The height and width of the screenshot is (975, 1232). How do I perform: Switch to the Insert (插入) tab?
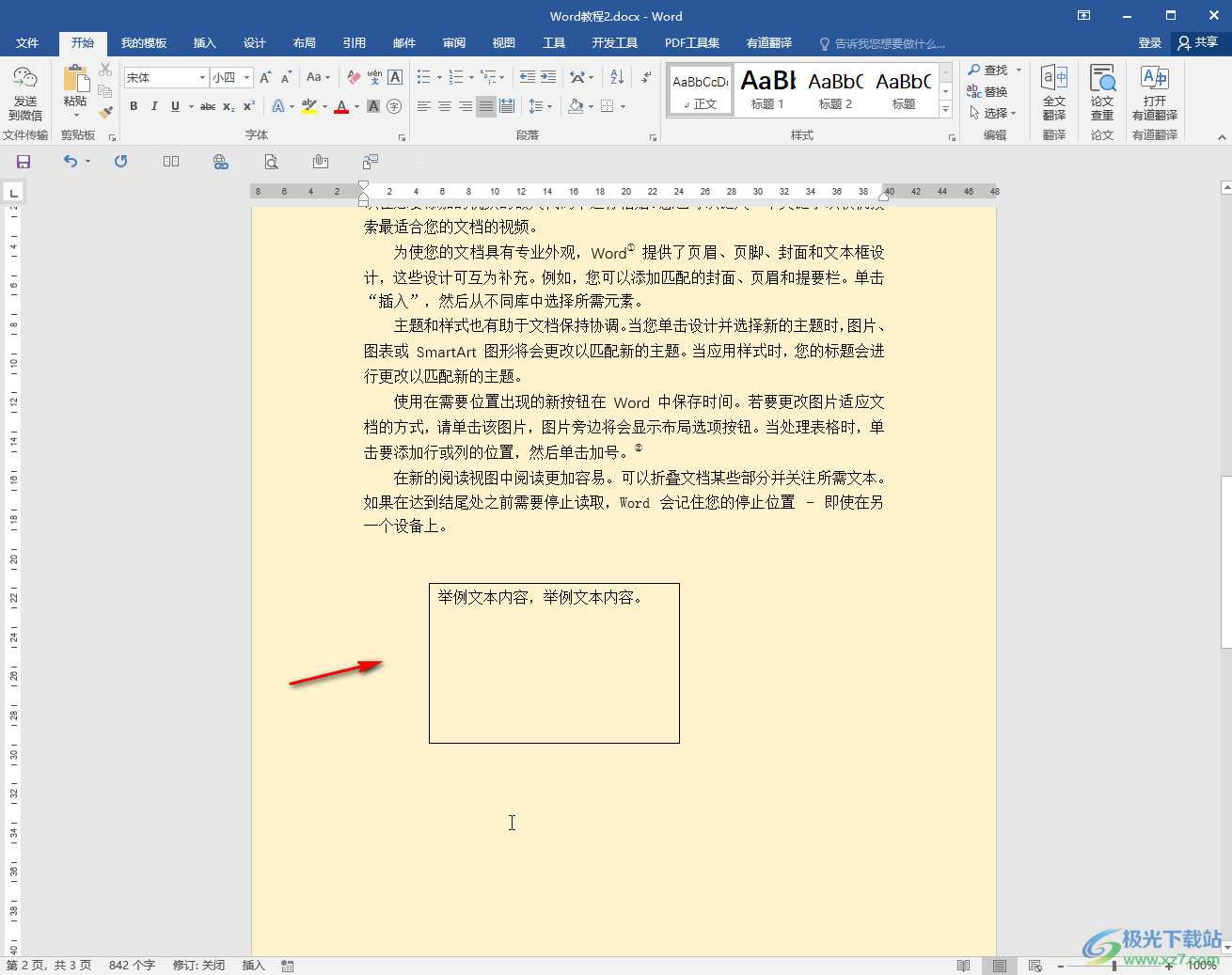coord(204,43)
